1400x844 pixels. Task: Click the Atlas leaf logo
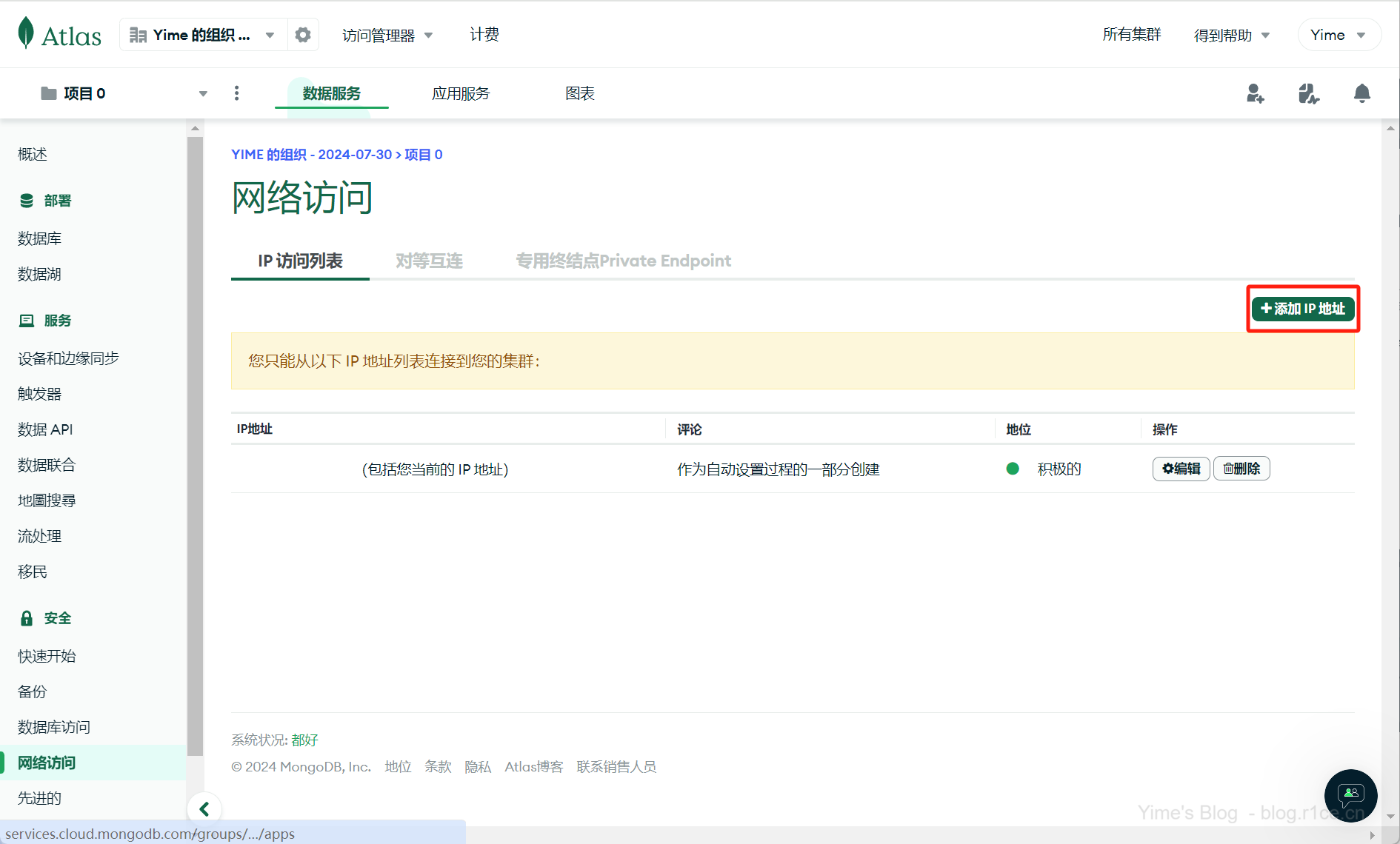coord(27,33)
